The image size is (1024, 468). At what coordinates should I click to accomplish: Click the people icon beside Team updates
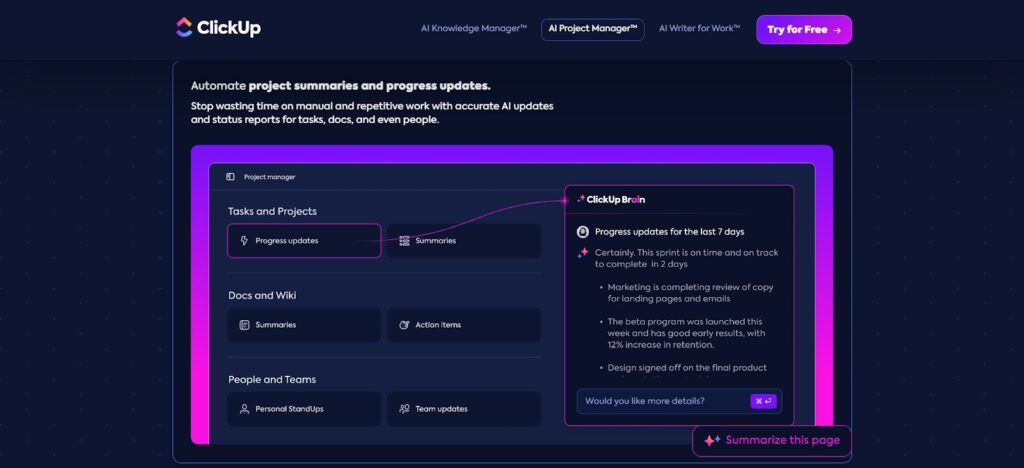[x=404, y=409]
